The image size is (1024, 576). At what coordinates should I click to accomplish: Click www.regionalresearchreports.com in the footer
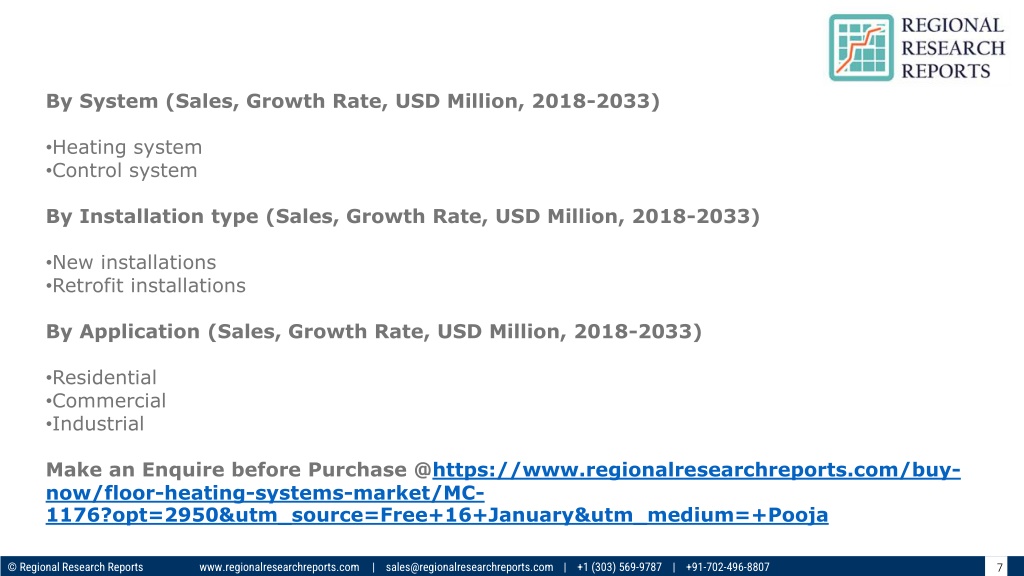point(279,567)
